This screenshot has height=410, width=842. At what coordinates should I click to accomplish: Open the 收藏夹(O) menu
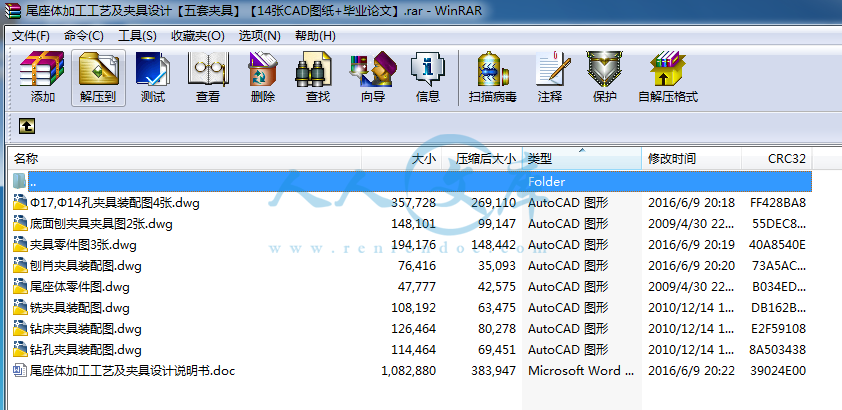198,36
